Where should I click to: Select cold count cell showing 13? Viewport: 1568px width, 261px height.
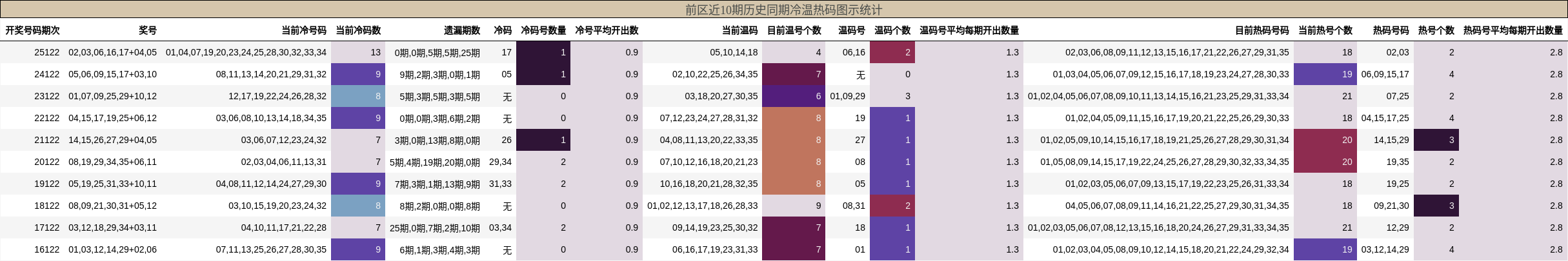(358, 52)
